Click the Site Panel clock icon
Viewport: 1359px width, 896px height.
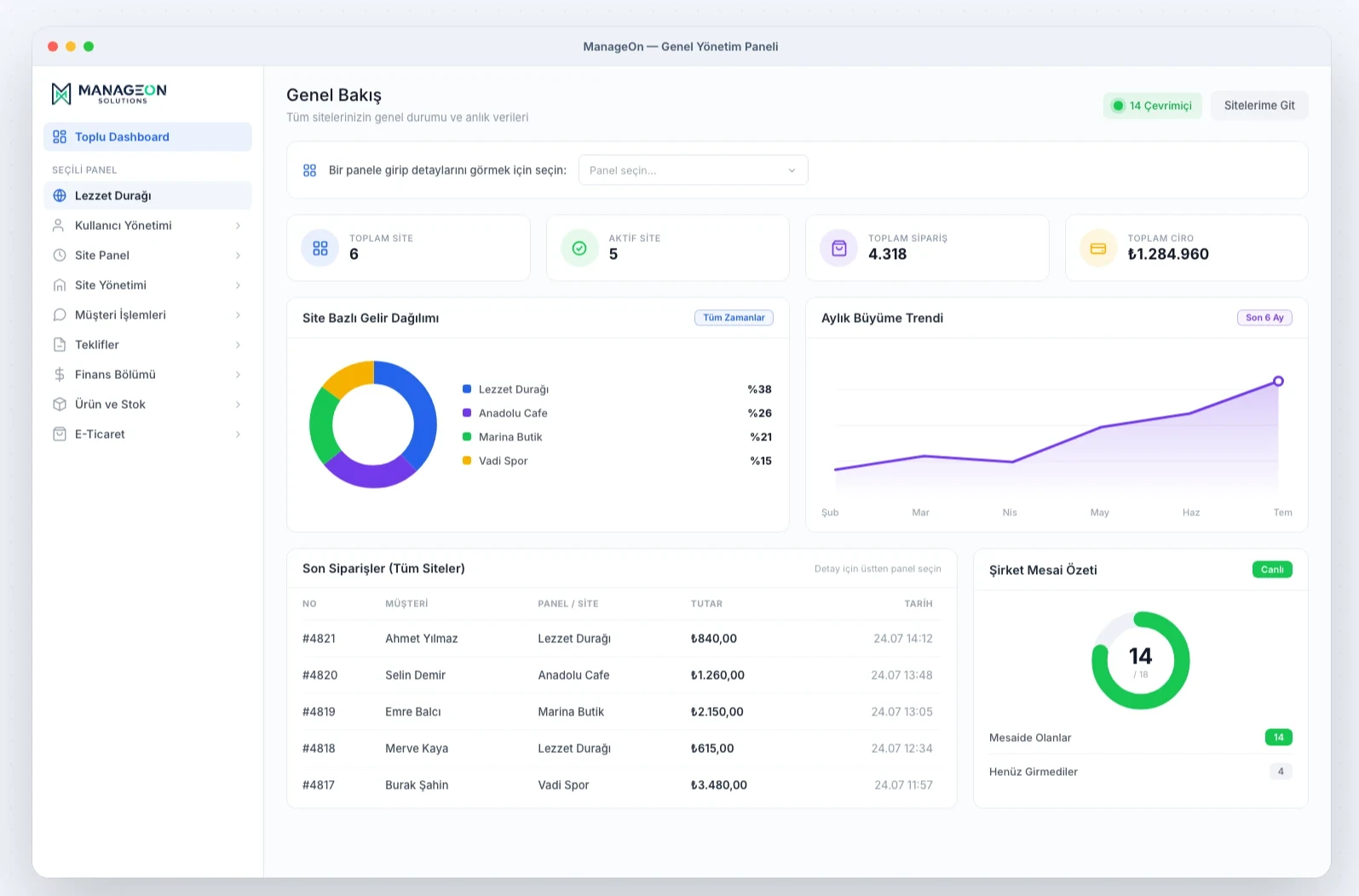coord(60,255)
